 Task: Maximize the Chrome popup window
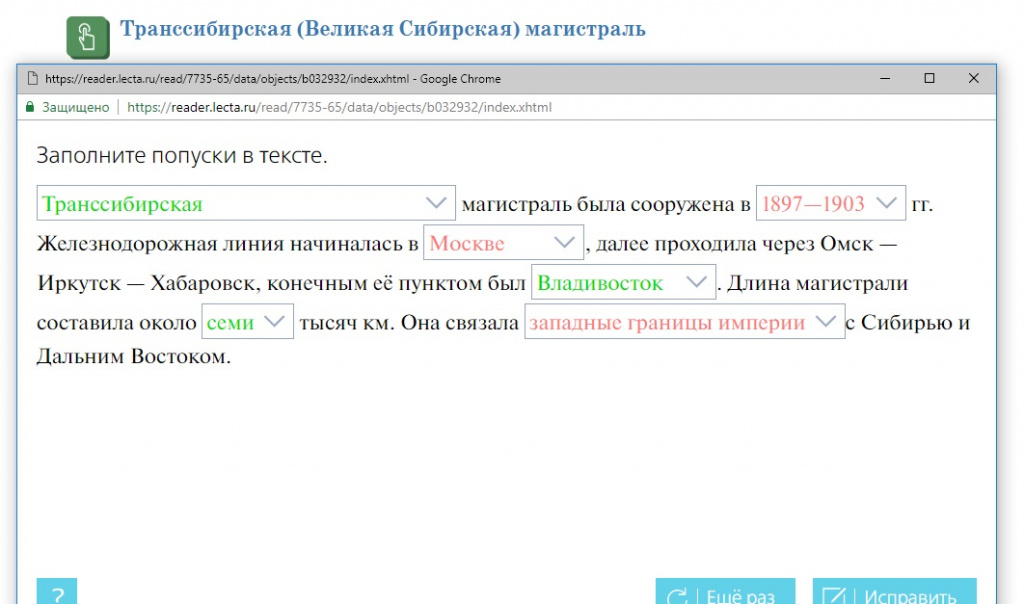coord(929,79)
